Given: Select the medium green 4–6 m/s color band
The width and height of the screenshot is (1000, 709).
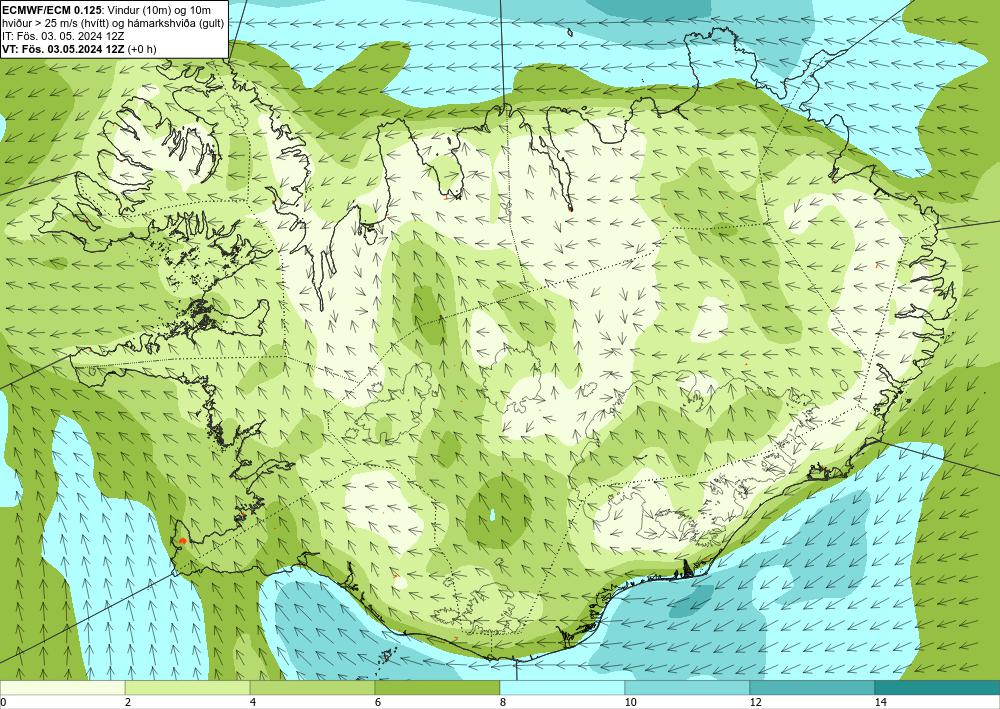Looking at the screenshot, I should 312,688.
